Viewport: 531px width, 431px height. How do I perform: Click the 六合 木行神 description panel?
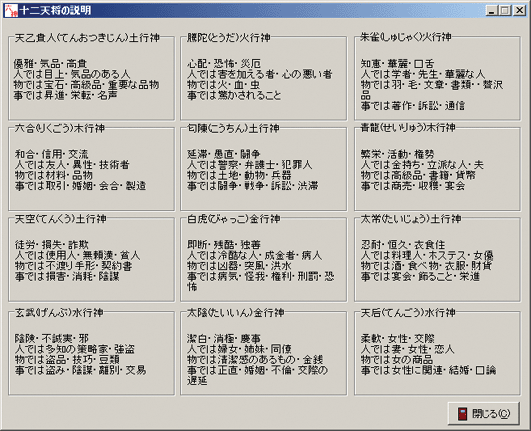pyautogui.click(x=91, y=167)
